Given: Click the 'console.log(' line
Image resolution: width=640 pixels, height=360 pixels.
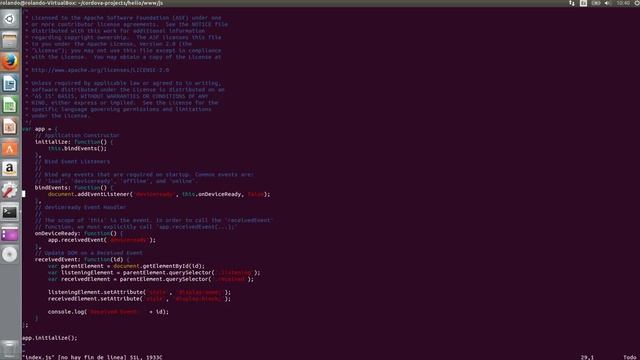Looking at the screenshot, I should [x=109, y=312].
